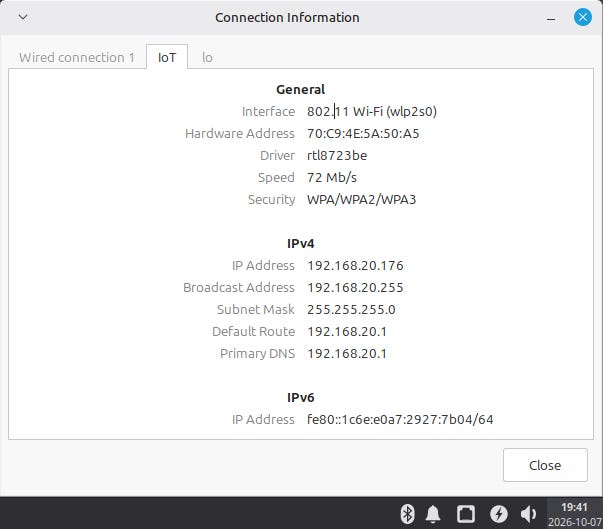Screen dimensions: 603x529
Task: Select the security value WPA/WPA2/WPA3
Action: 361,199
